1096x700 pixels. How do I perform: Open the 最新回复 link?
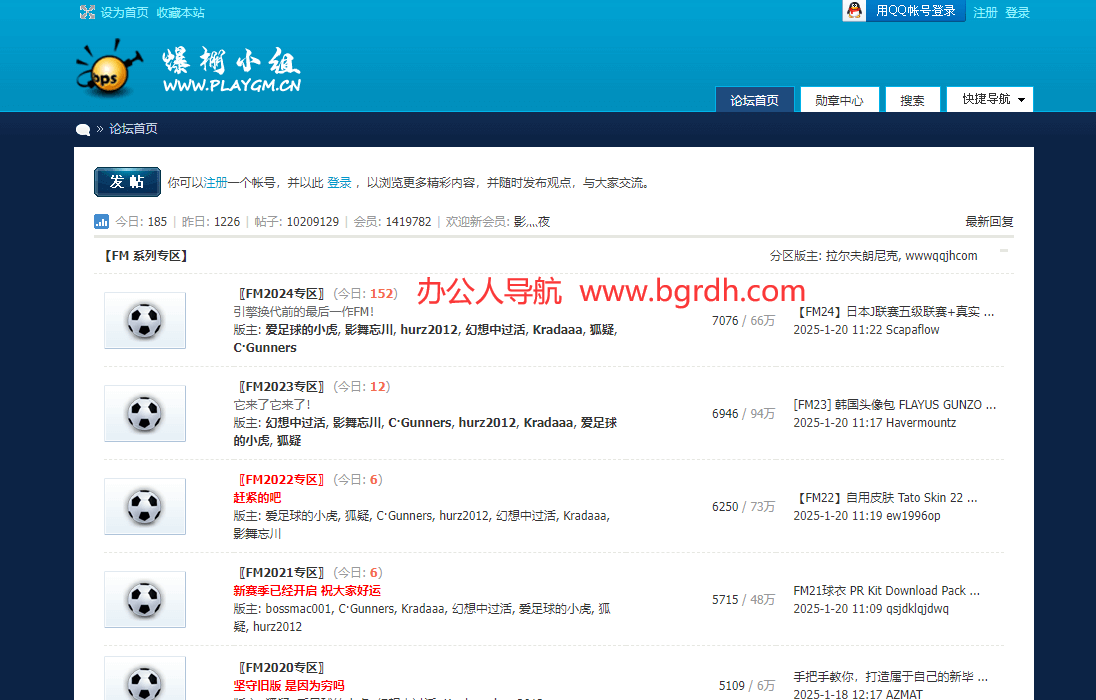989,221
